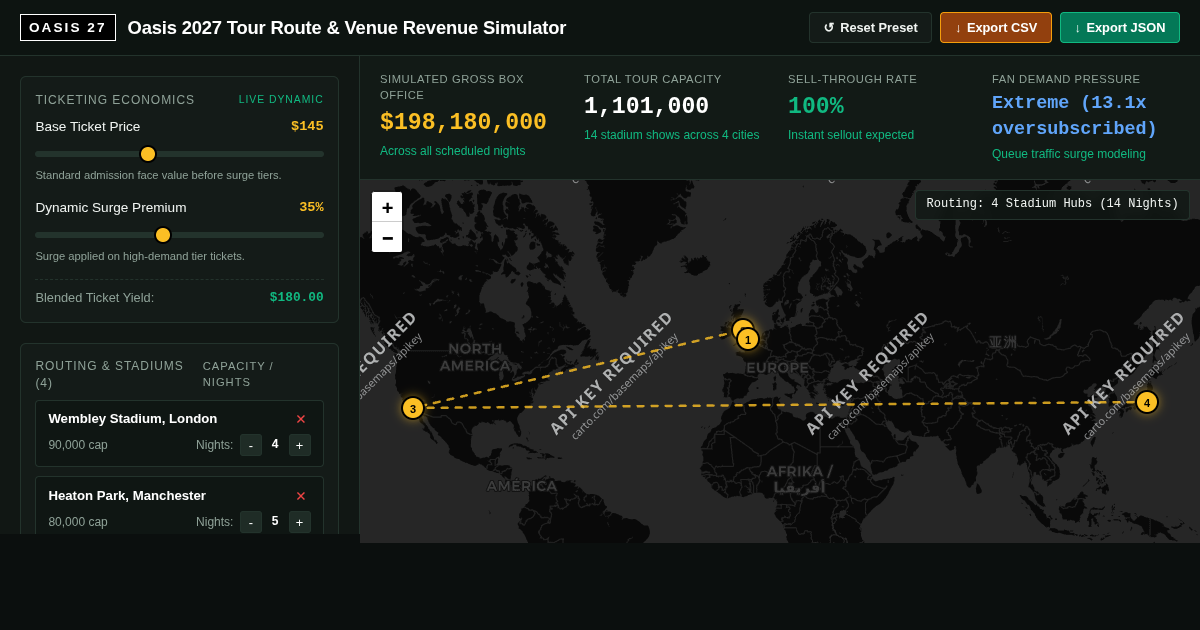Adjust the Dynamic Surge Premium slider
This screenshot has width=1200, height=630.
pyautogui.click(x=179, y=235)
